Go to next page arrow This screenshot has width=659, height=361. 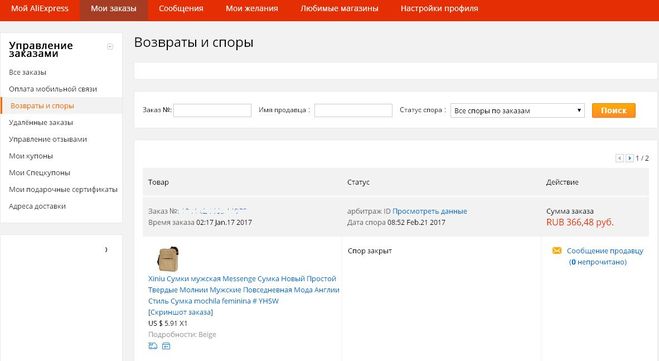pos(630,158)
